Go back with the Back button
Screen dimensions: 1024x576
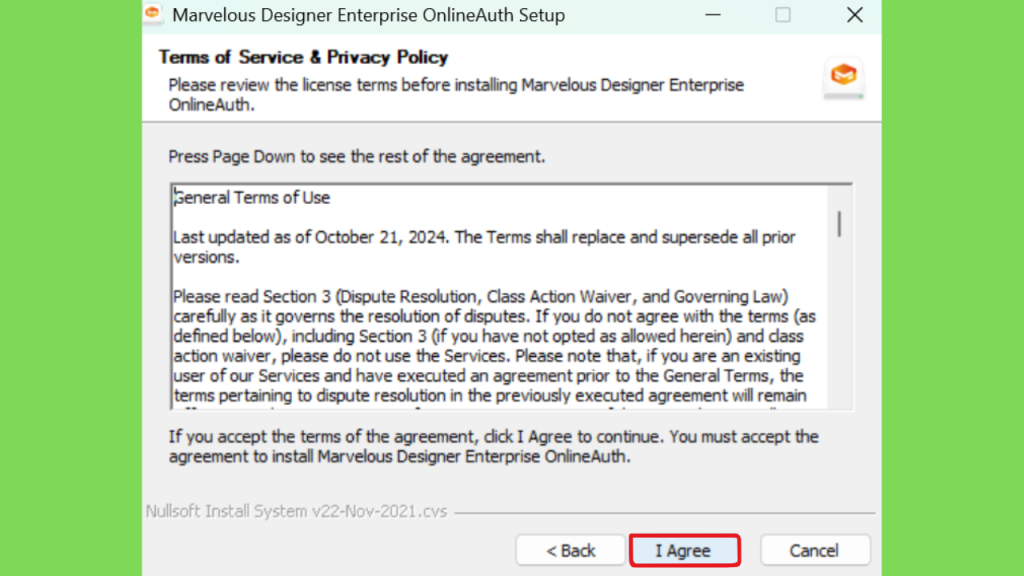point(570,550)
